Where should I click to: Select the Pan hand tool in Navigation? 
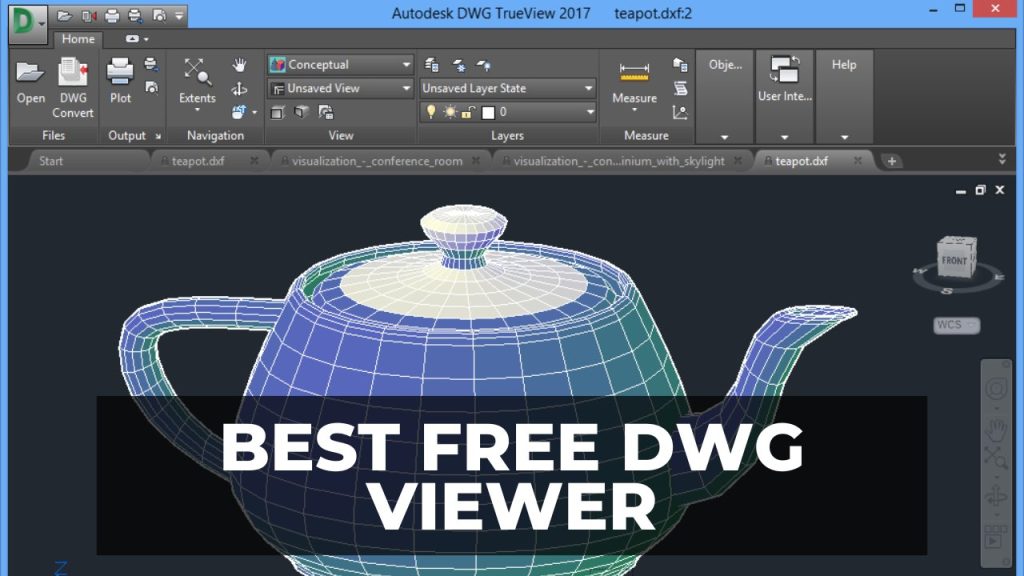(239, 65)
